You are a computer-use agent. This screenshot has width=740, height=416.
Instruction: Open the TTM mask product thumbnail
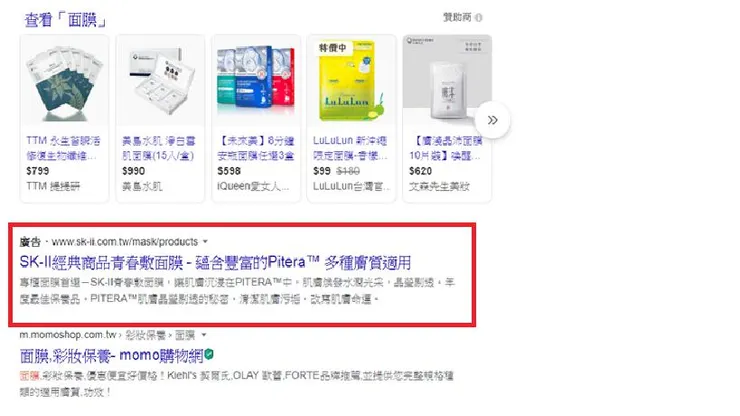pyautogui.click(x=65, y=81)
